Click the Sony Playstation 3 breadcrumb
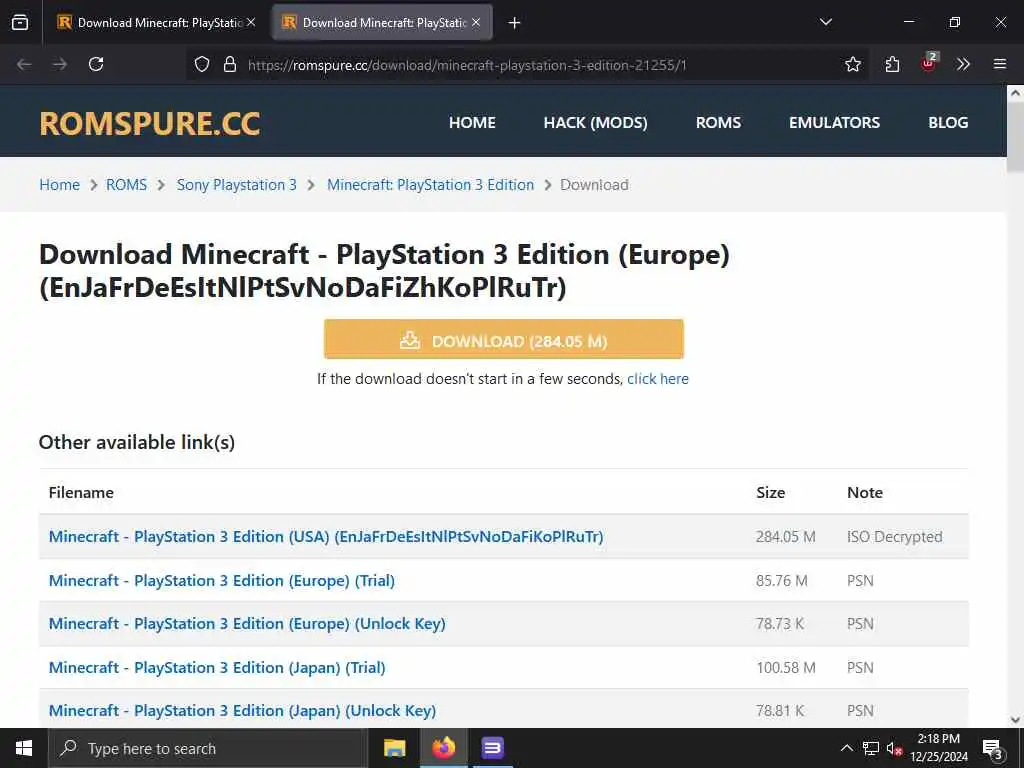This screenshot has width=1024, height=768. pos(236,185)
